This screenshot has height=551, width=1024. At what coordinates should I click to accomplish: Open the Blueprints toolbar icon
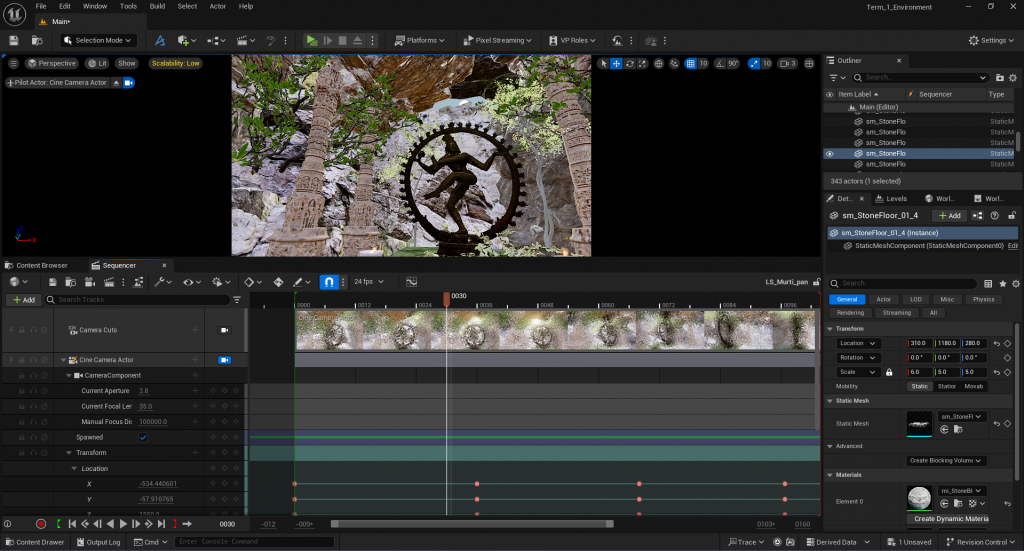[x=215, y=40]
